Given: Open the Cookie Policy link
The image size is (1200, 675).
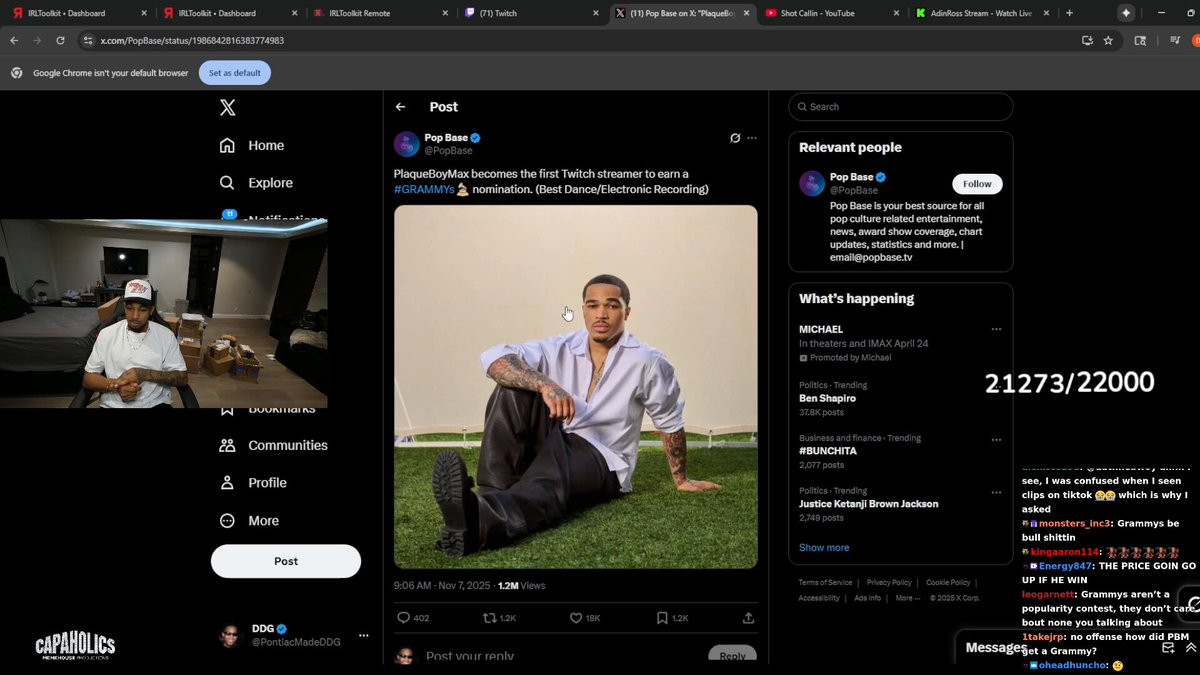Looking at the screenshot, I should [948, 583].
